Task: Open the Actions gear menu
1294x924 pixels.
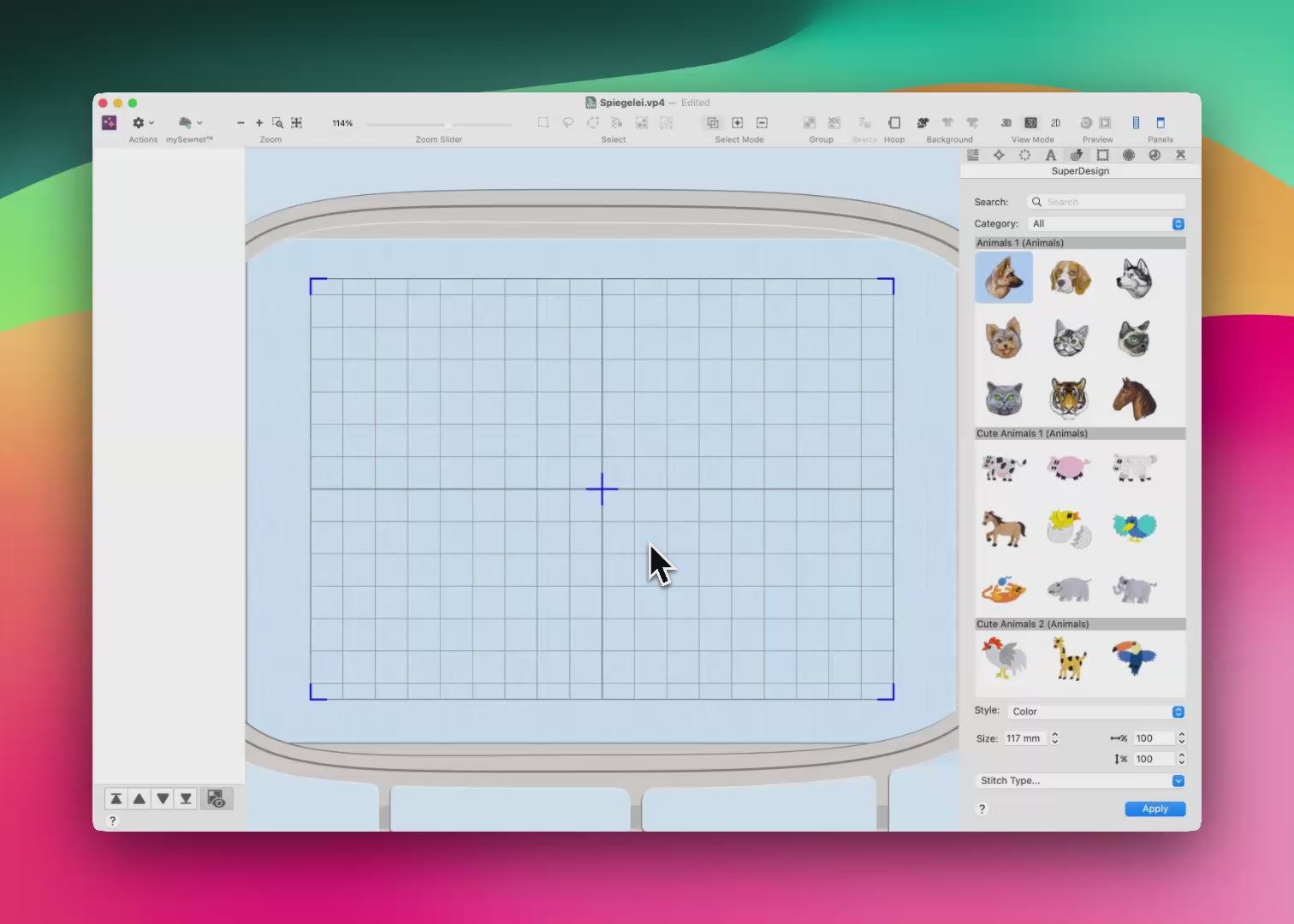Action: point(141,123)
